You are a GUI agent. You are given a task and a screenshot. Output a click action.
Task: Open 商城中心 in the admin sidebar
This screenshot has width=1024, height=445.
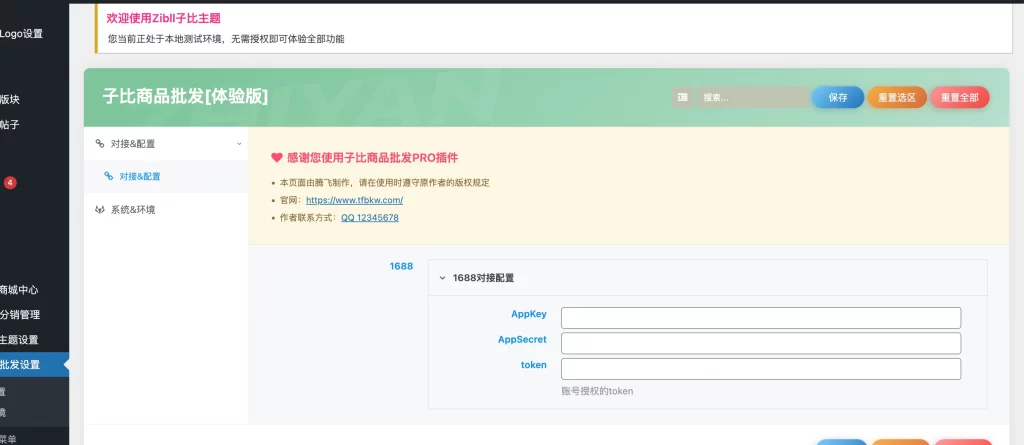(x=20, y=289)
